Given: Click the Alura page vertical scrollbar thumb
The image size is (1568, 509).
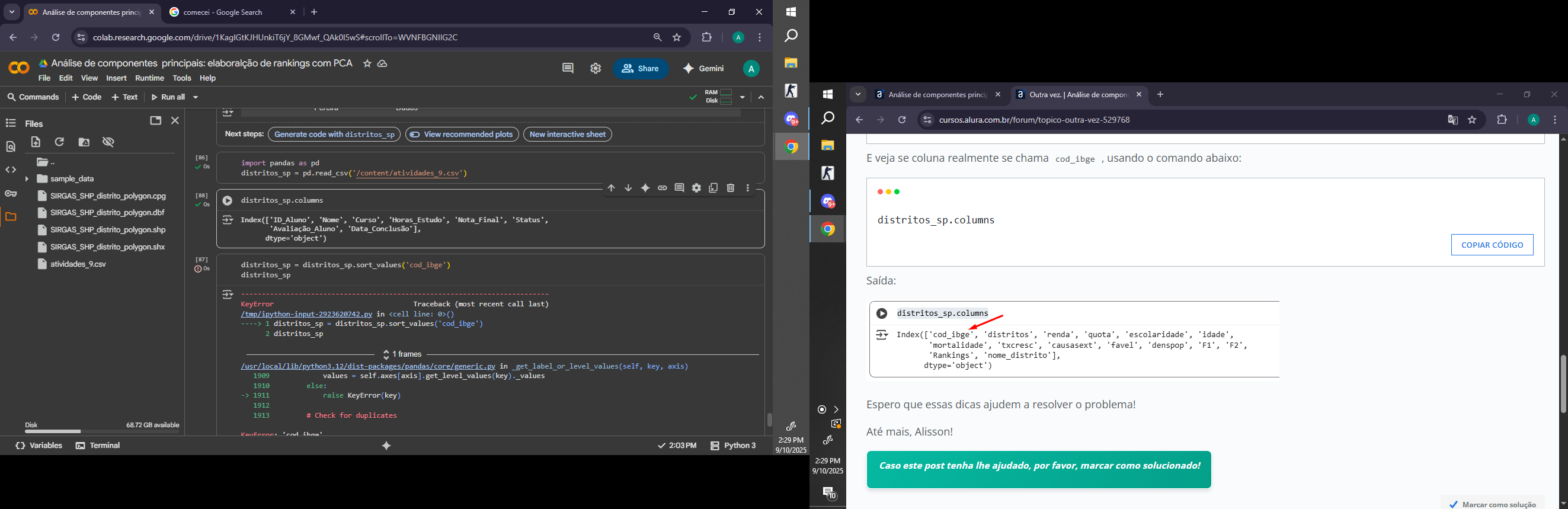Looking at the screenshot, I should pyautogui.click(x=1563, y=383).
